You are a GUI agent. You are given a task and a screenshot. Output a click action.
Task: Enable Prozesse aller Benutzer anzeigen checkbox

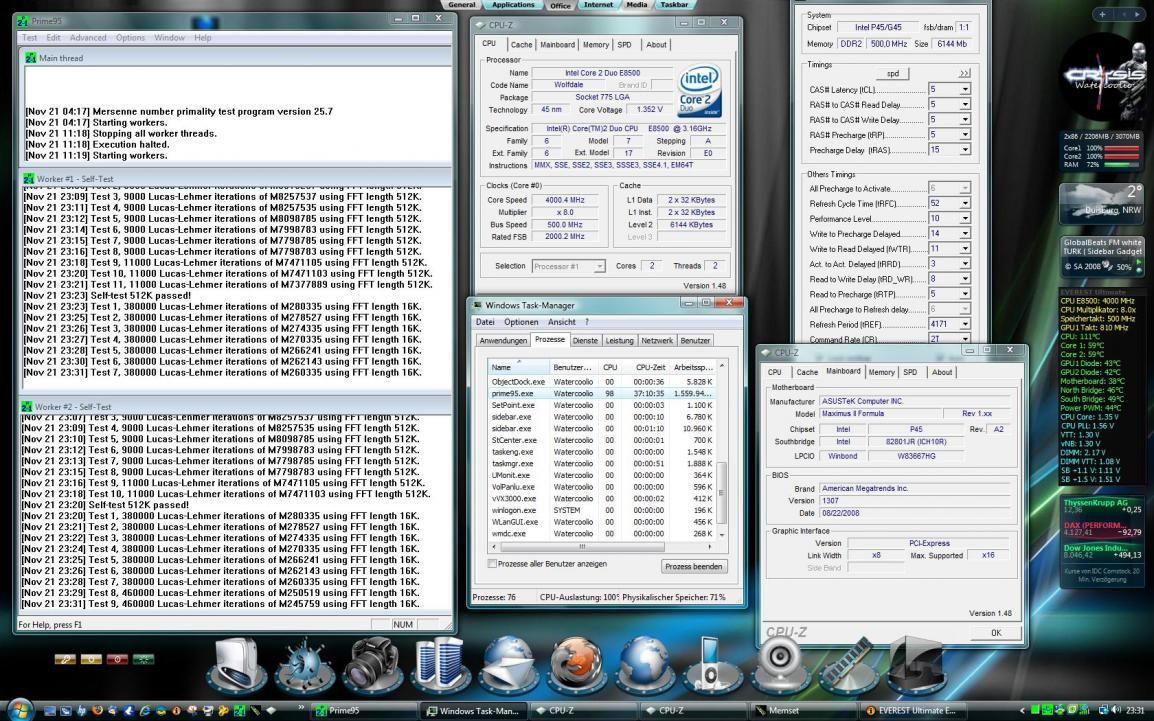(x=492, y=564)
